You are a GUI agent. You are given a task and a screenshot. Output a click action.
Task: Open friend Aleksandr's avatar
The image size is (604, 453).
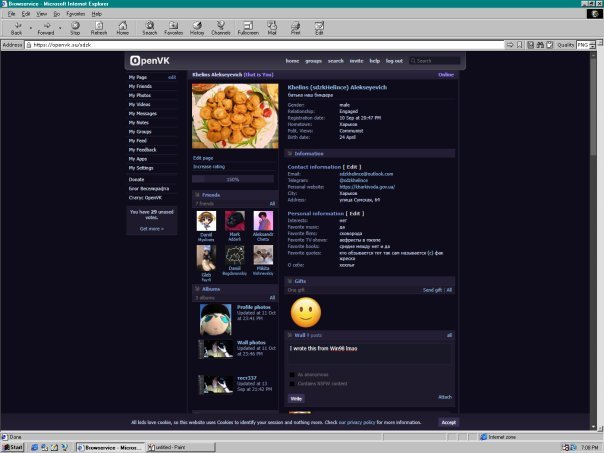[263, 221]
